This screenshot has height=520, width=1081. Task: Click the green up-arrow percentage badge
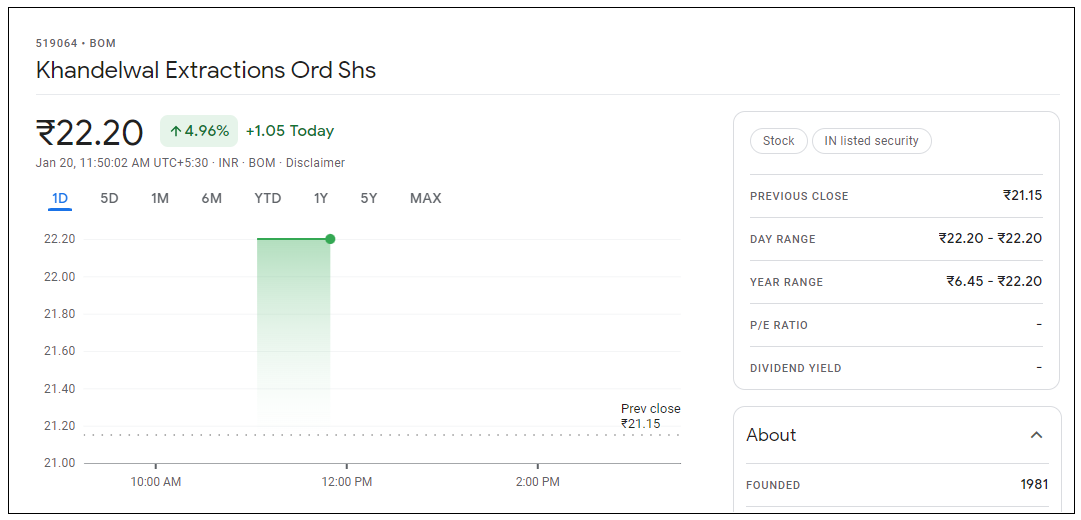(199, 131)
